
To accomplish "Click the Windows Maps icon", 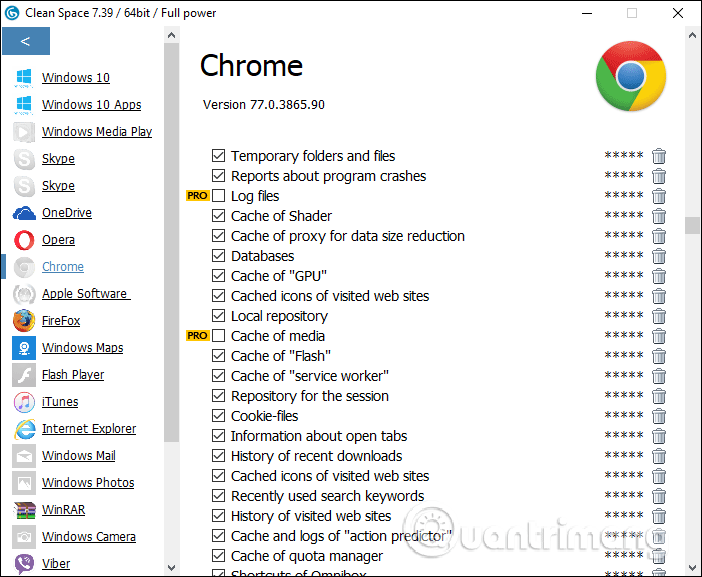I will coord(24,348).
